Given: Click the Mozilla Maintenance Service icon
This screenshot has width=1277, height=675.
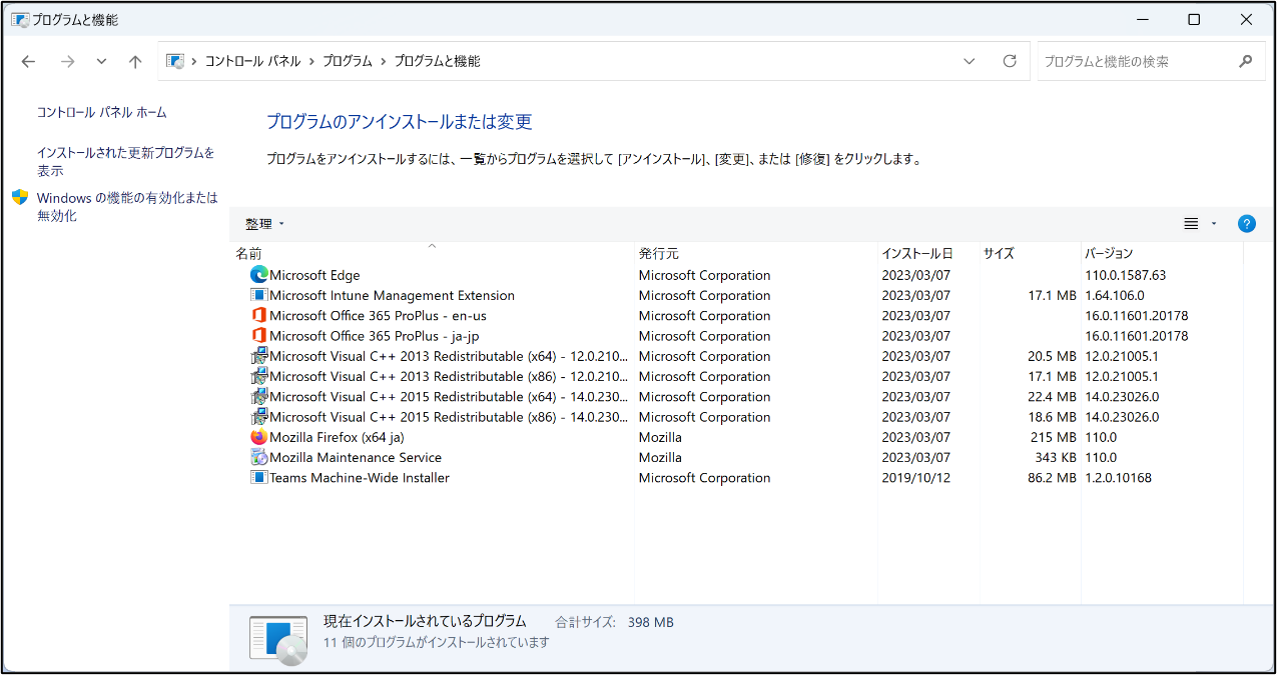Looking at the screenshot, I should pos(259,458).
